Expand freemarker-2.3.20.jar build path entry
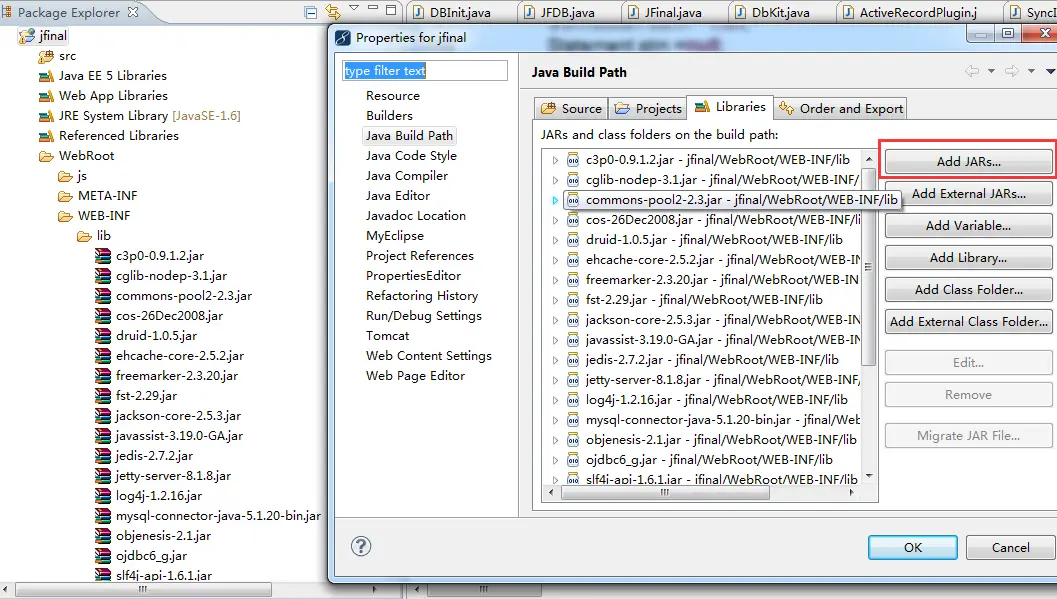Image resolution: width=1057 pixels, height=599 pixels. point(555,280)
